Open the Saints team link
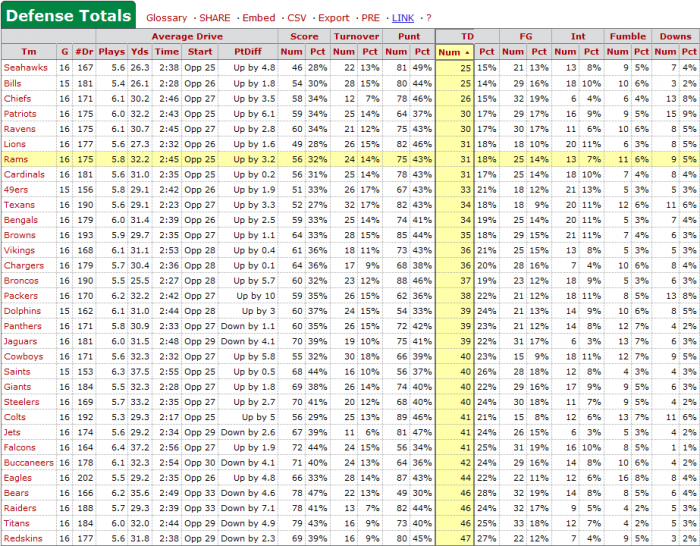The width and height of the screenshot is (700, 546). click(x=17, y=371)
